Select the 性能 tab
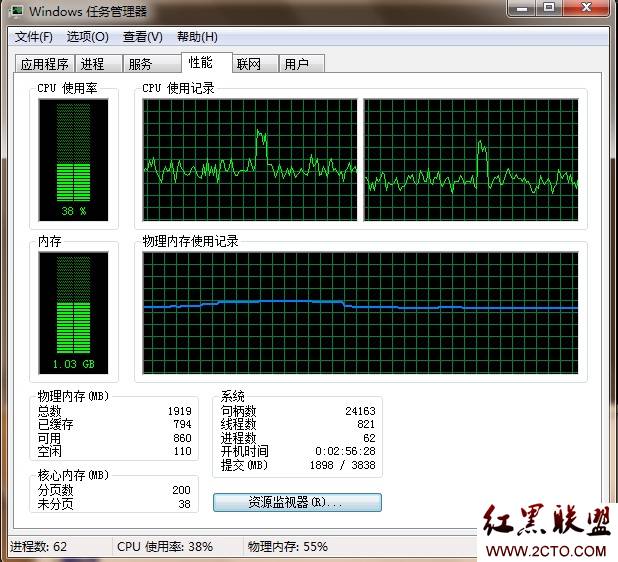The image size is (618, 562). [206, 62]
